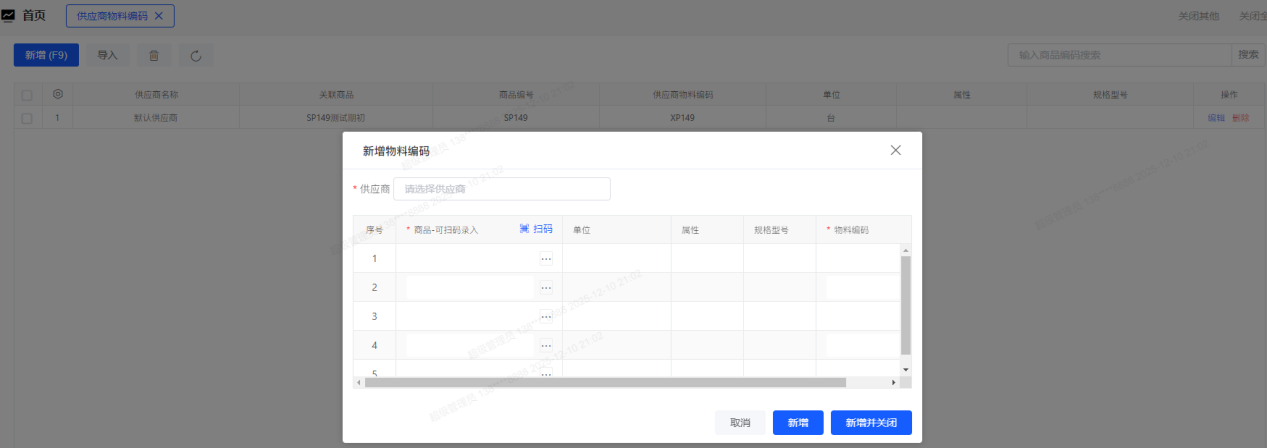Click the 新增并关闭 button
This screenshot has width=1267, height=448.
(870, 423)
